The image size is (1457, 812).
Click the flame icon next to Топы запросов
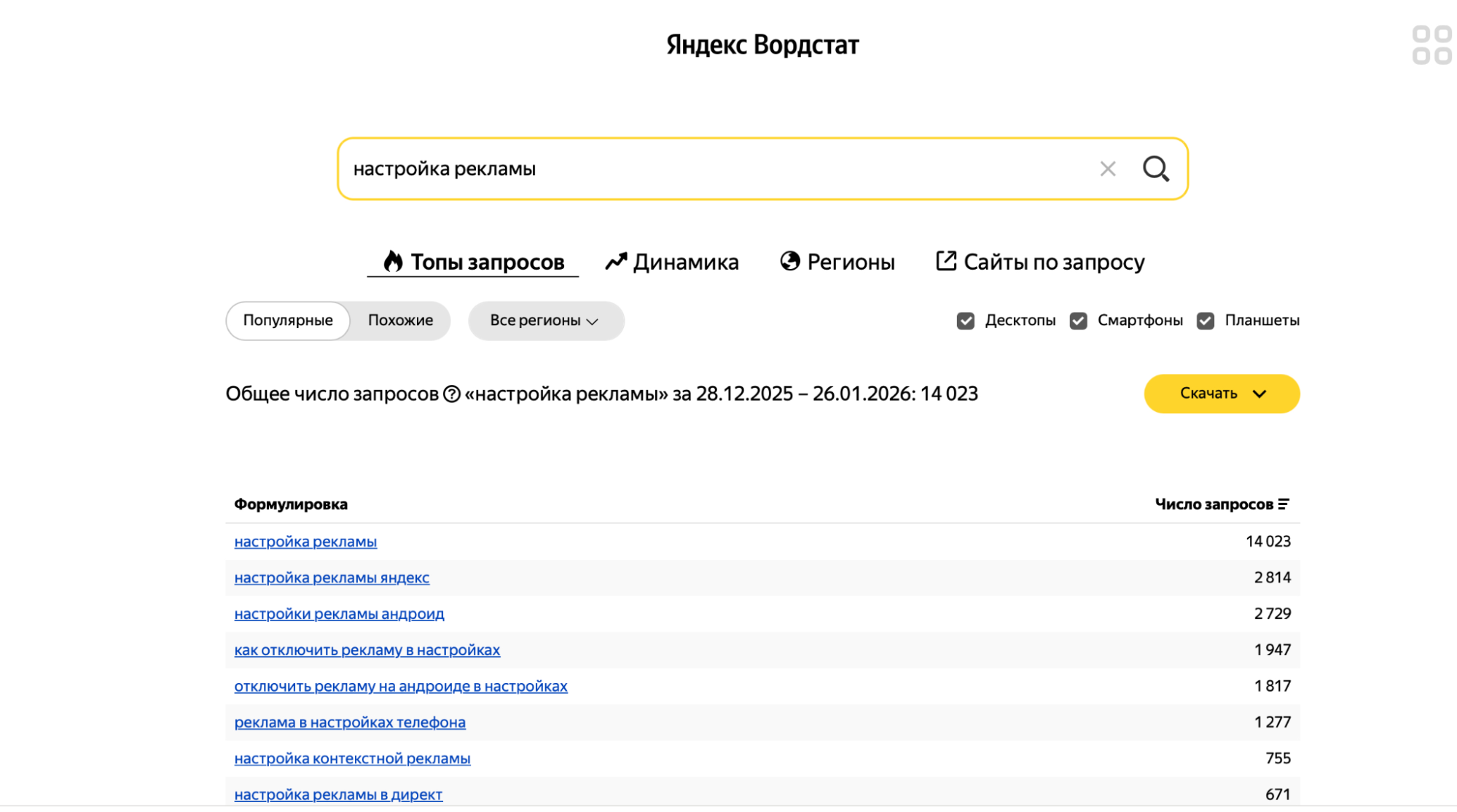394,262
